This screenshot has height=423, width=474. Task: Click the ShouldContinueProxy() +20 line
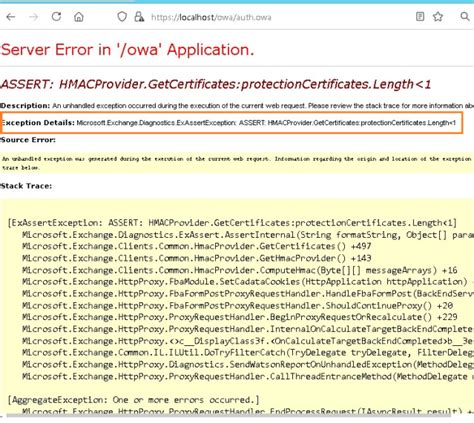(237, 306)
